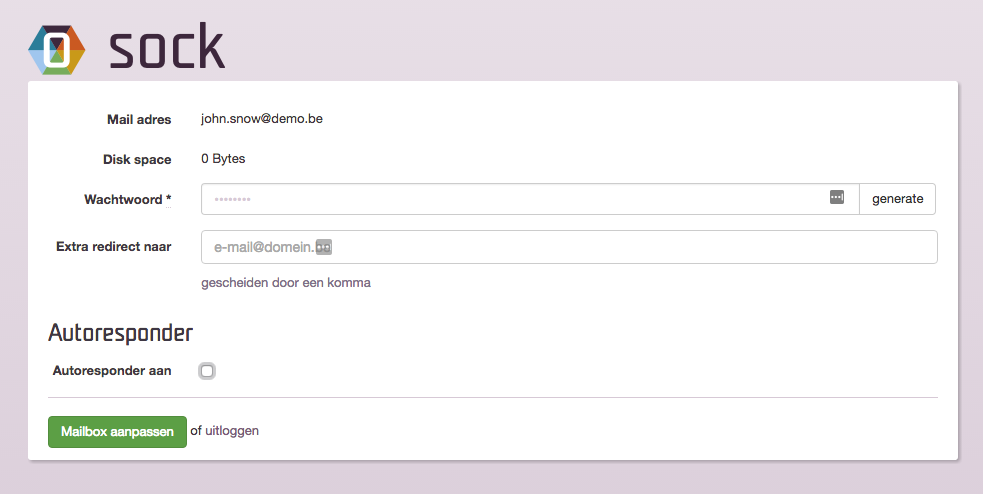The height and width of the screenshot is (494, 983).
Task: Click the "Wachtwoord *" field label
Action: tap(127, 200)
